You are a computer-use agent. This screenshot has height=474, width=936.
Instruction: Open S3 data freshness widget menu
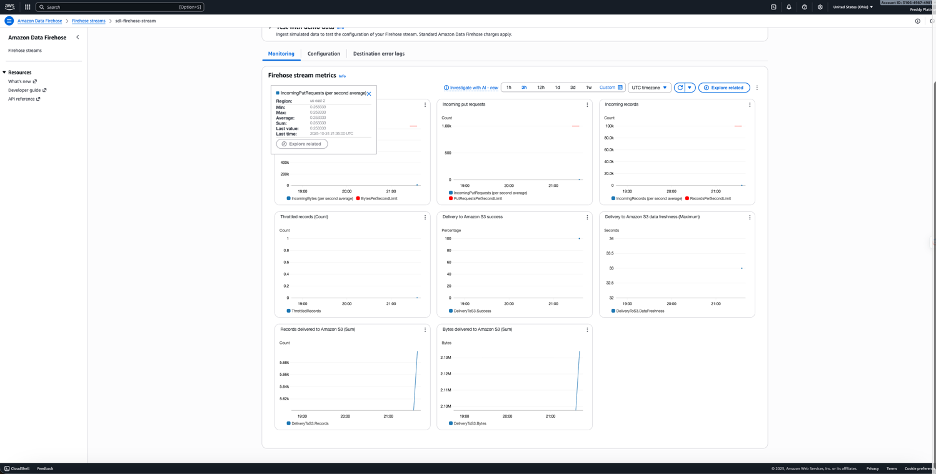coord(750,217)
